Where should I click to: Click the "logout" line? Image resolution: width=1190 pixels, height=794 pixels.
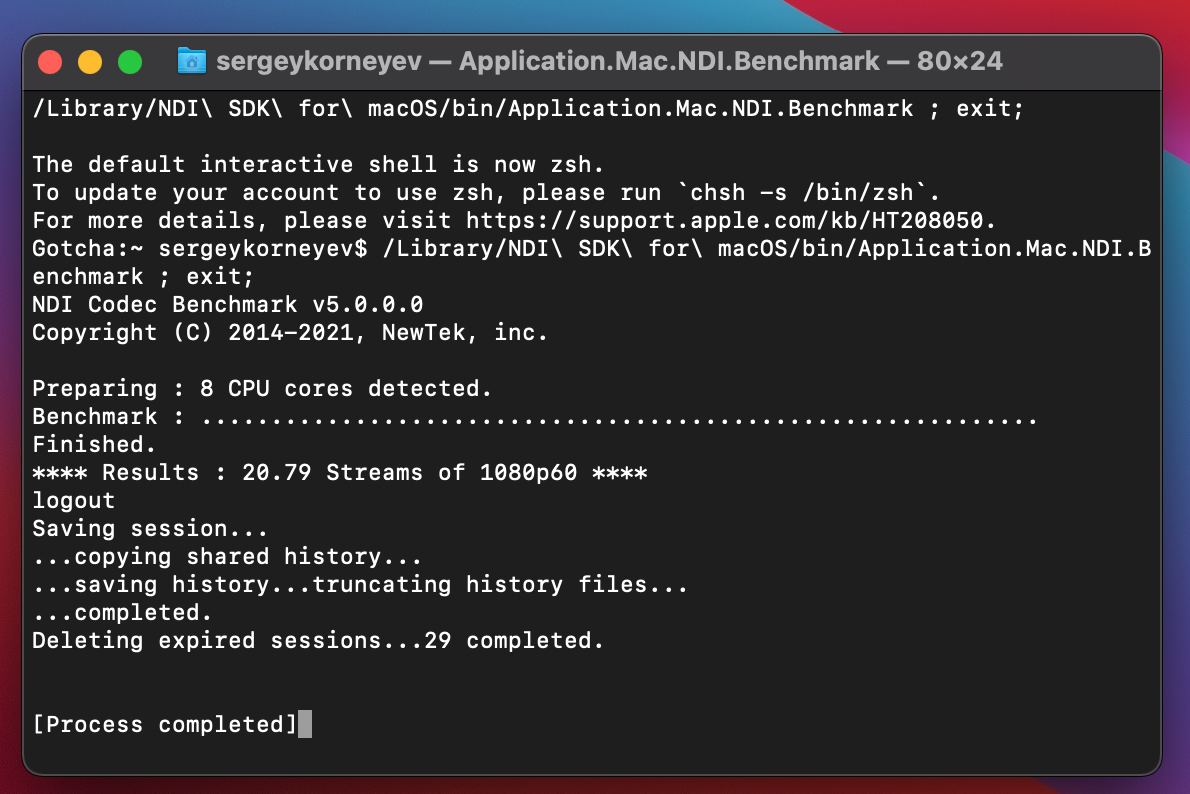[x=73, y=500]
